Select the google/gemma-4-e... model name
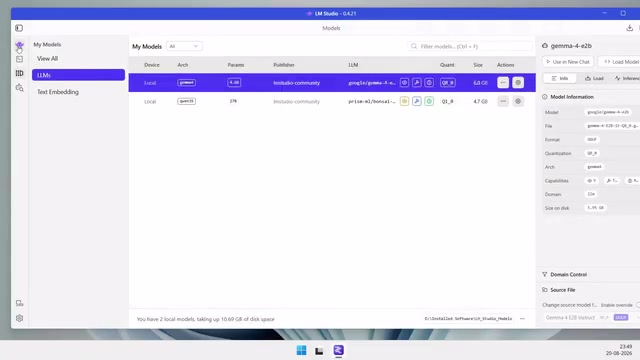Screen dimensions: 640x360 click(372, 83)
